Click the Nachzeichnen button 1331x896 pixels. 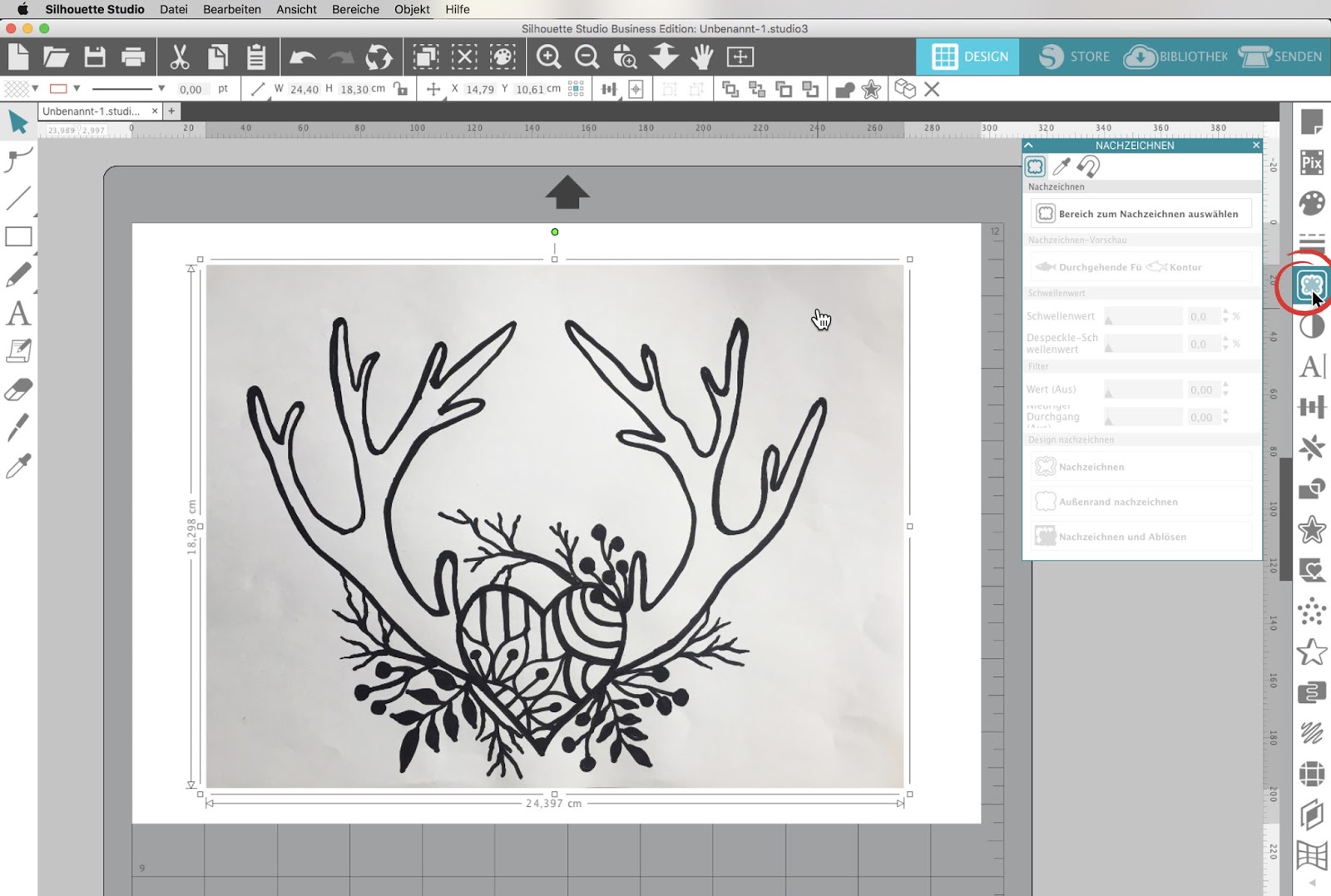pos(1141,467)
